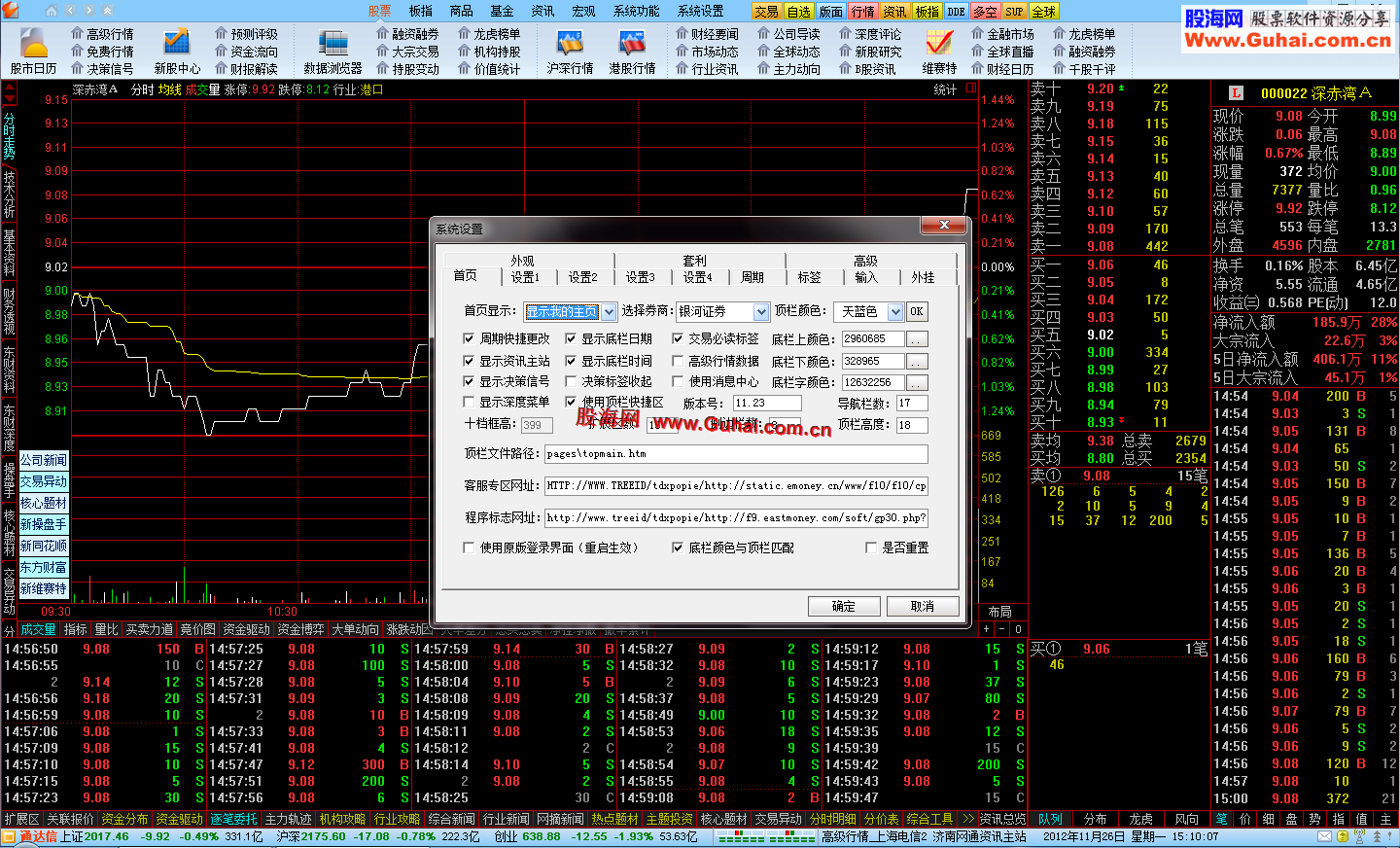Check the 是否重置 checkbox

coord(871,548)
